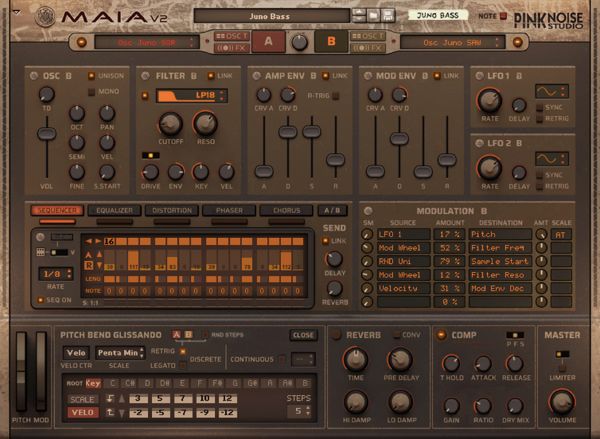Click the preset up/down arrows beside Juno Bass
600x439 pixels.
359,16
